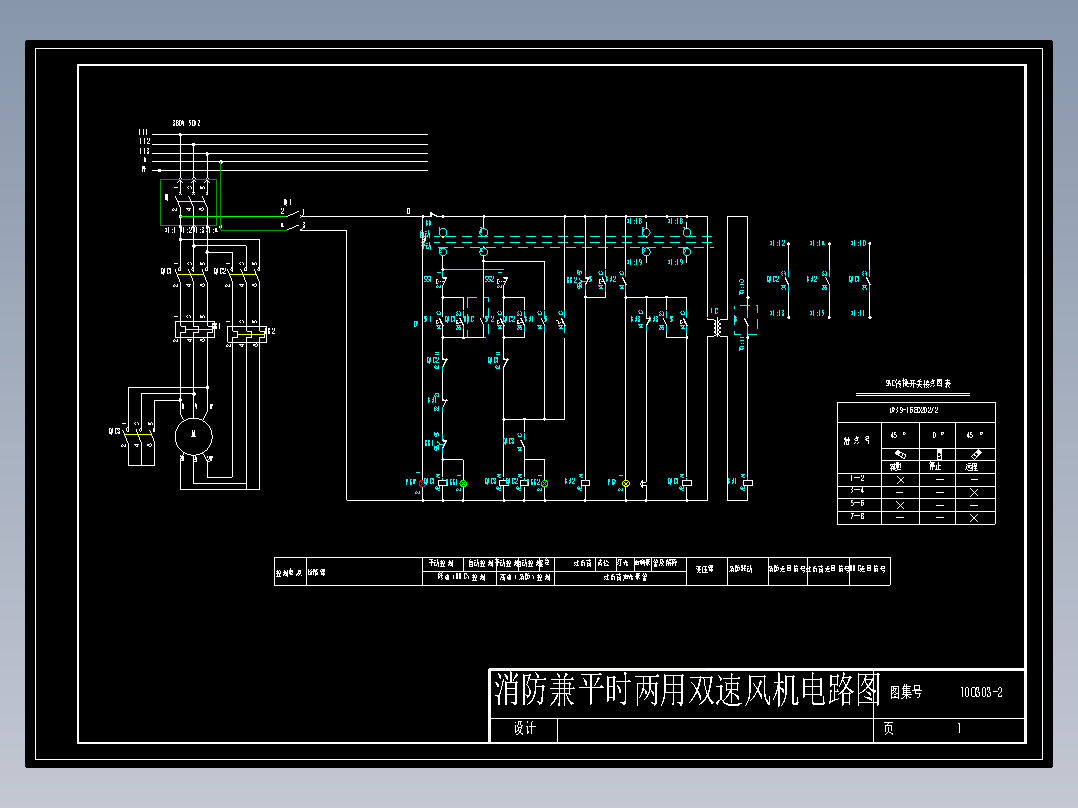Click the 380V 50Hz supply label
This screenshot has height=808, width=1078.
pos(186,123)
